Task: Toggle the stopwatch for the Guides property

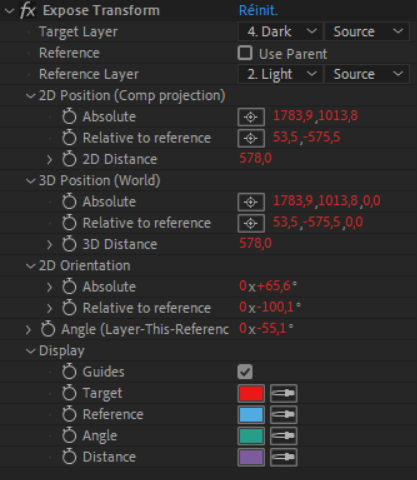Action: [69, 372]
